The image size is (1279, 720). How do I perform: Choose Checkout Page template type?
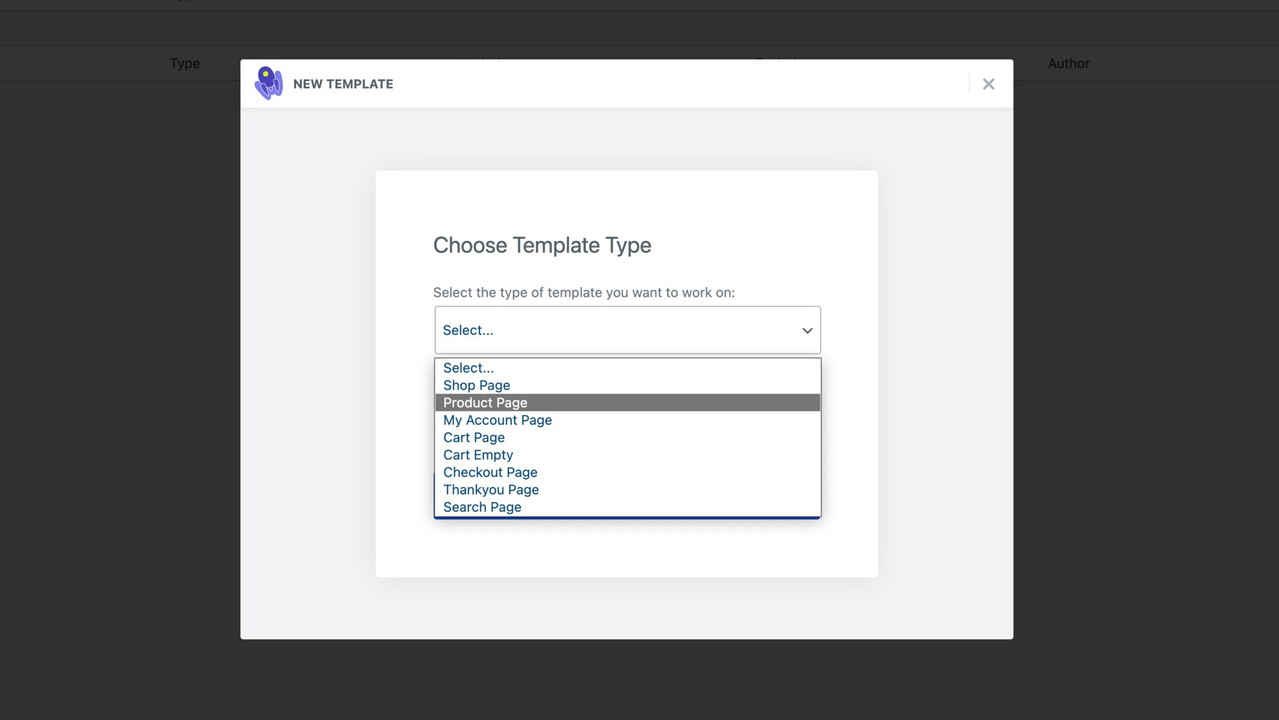(x=490, y=472)
